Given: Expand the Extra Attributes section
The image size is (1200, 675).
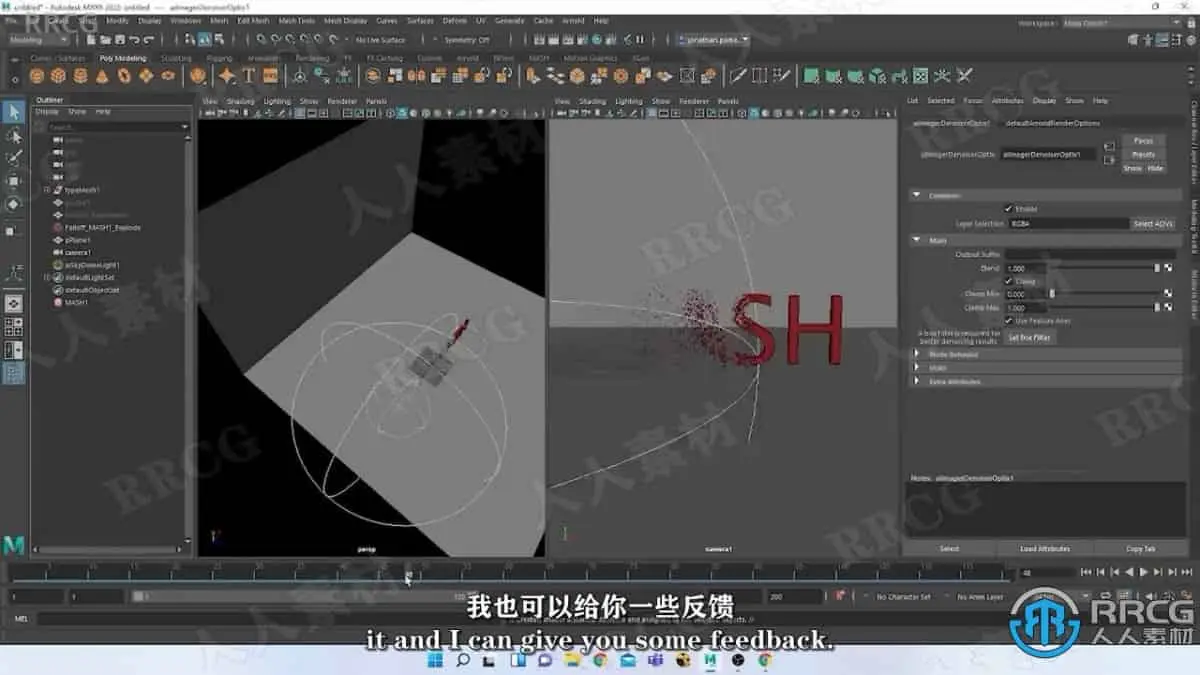Looking at the screenshot, I should click(916, 381).
